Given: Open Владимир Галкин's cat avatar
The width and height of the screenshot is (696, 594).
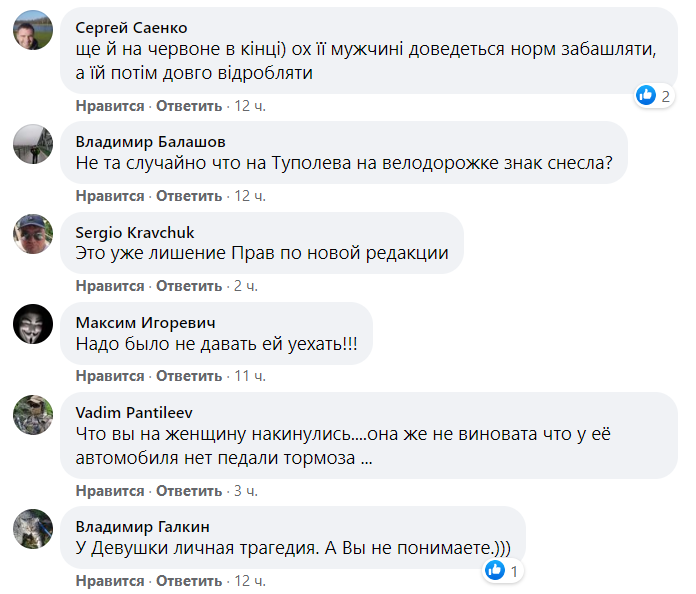Looking at the screenshot, I should coord(32,529).
